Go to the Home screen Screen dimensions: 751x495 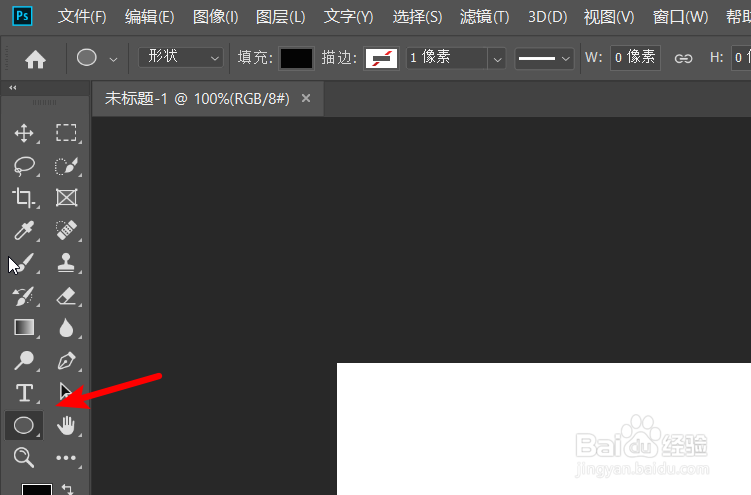tap(35, 59)
